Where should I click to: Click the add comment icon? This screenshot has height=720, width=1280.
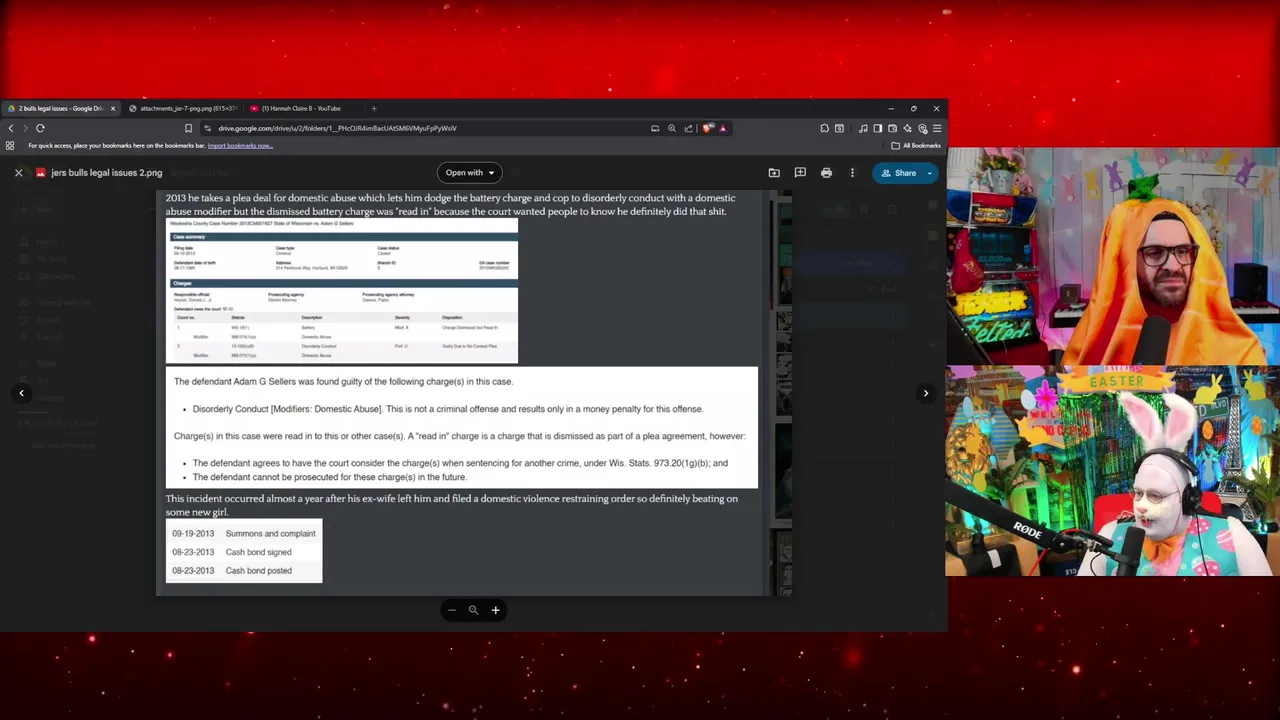coord(800,173)
